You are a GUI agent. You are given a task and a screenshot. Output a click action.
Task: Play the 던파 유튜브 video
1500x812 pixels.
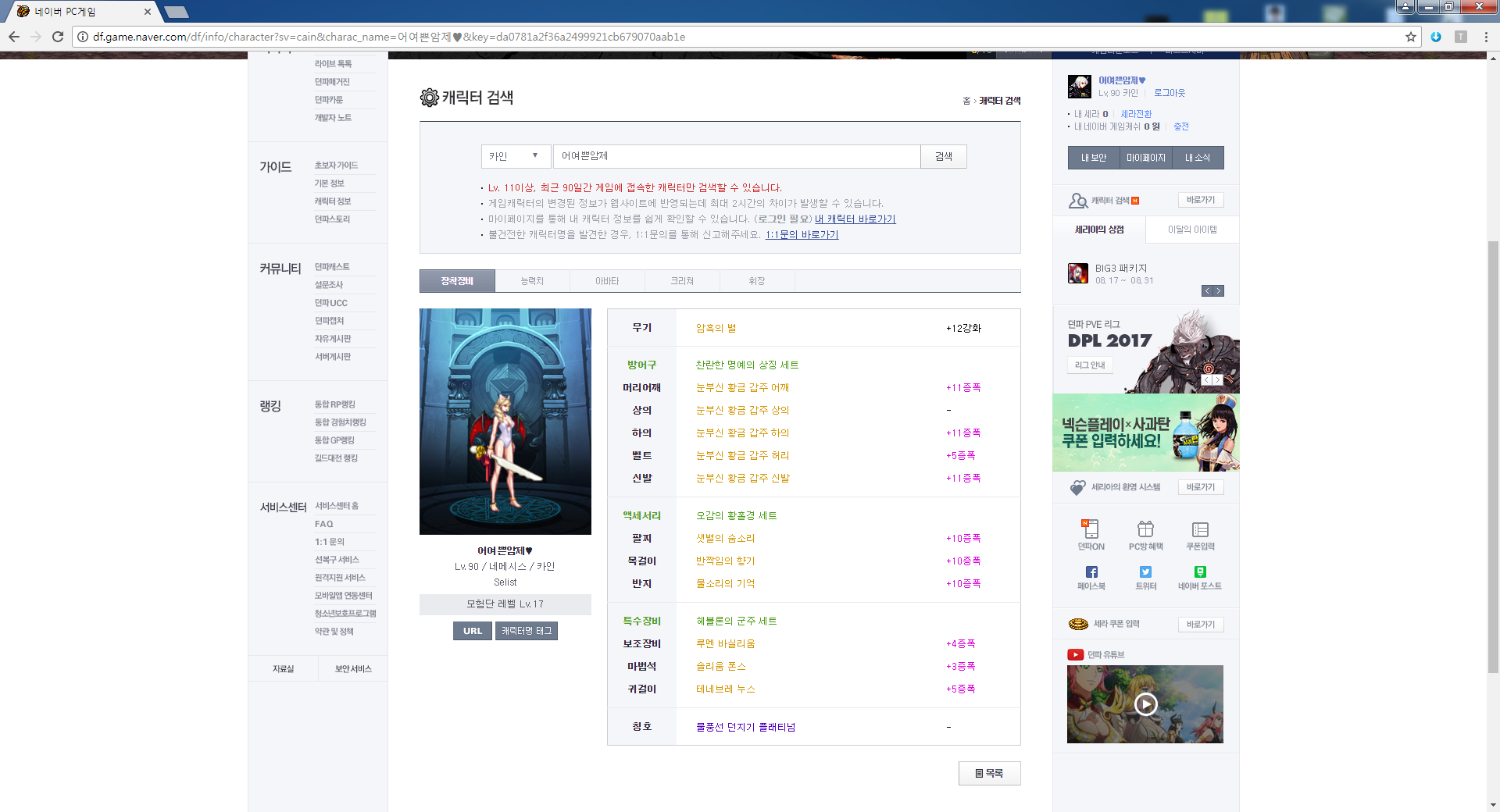point(1145,704)
